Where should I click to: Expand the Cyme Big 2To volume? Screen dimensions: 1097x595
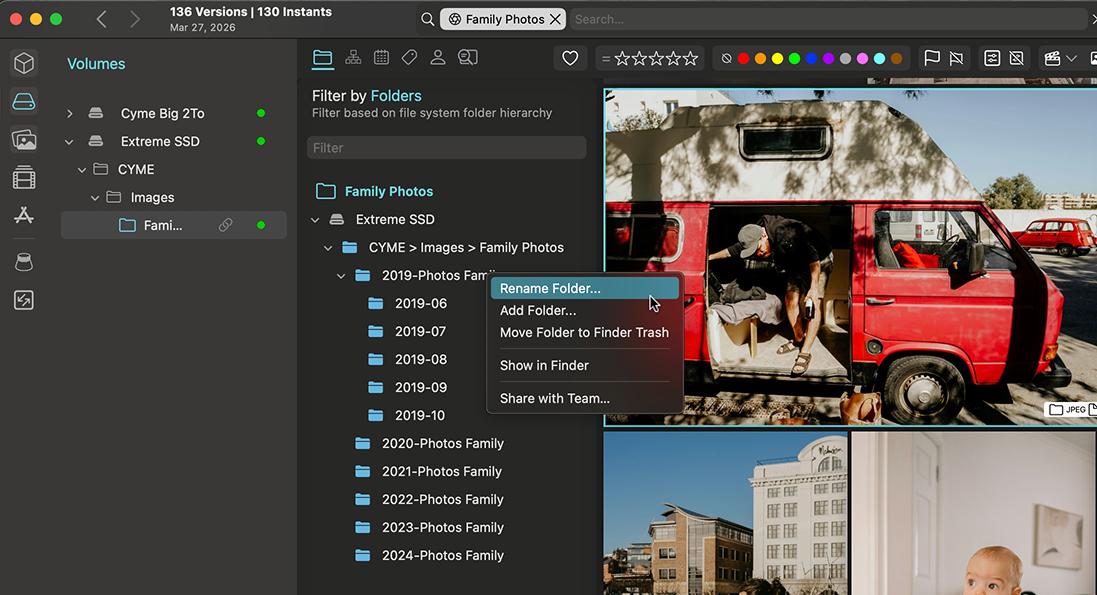pos(70,114)
